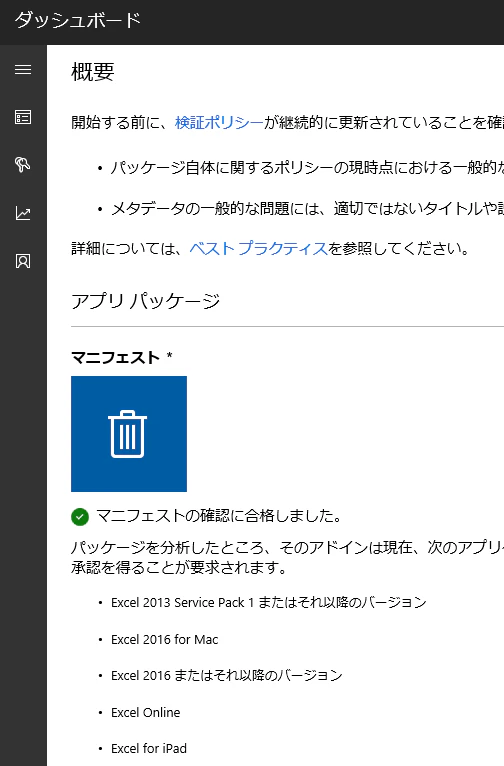The width and height of the screenshot is (504, 766).
Task: Select Excel for iPad list item
Action: [x=149, y=748]
